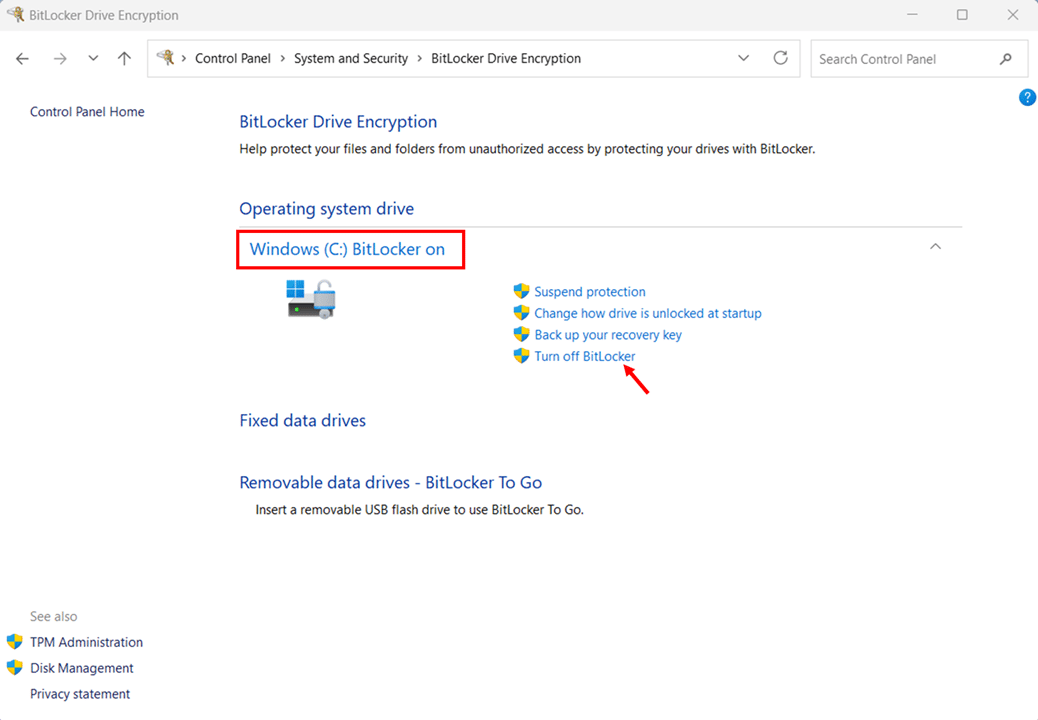This screenshot has width=1038, height=720.
Task: Click the Windows drive padlock icon
Action: click(311, 298)
